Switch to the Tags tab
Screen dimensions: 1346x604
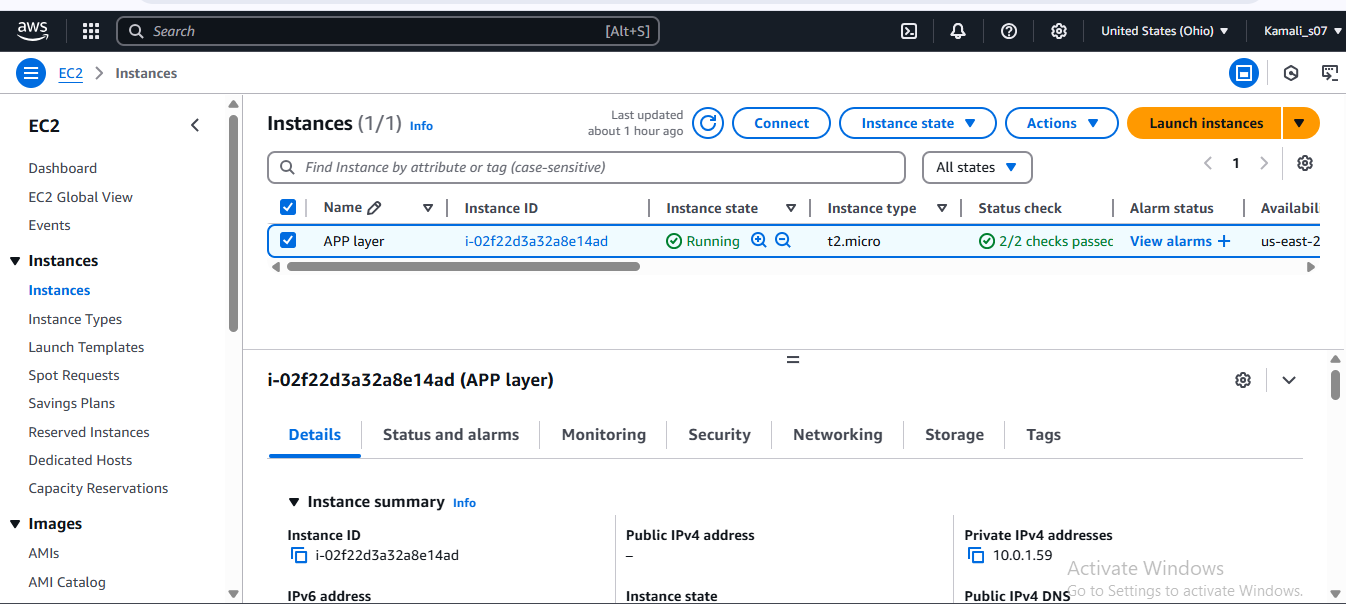[x=1043, y=435]
